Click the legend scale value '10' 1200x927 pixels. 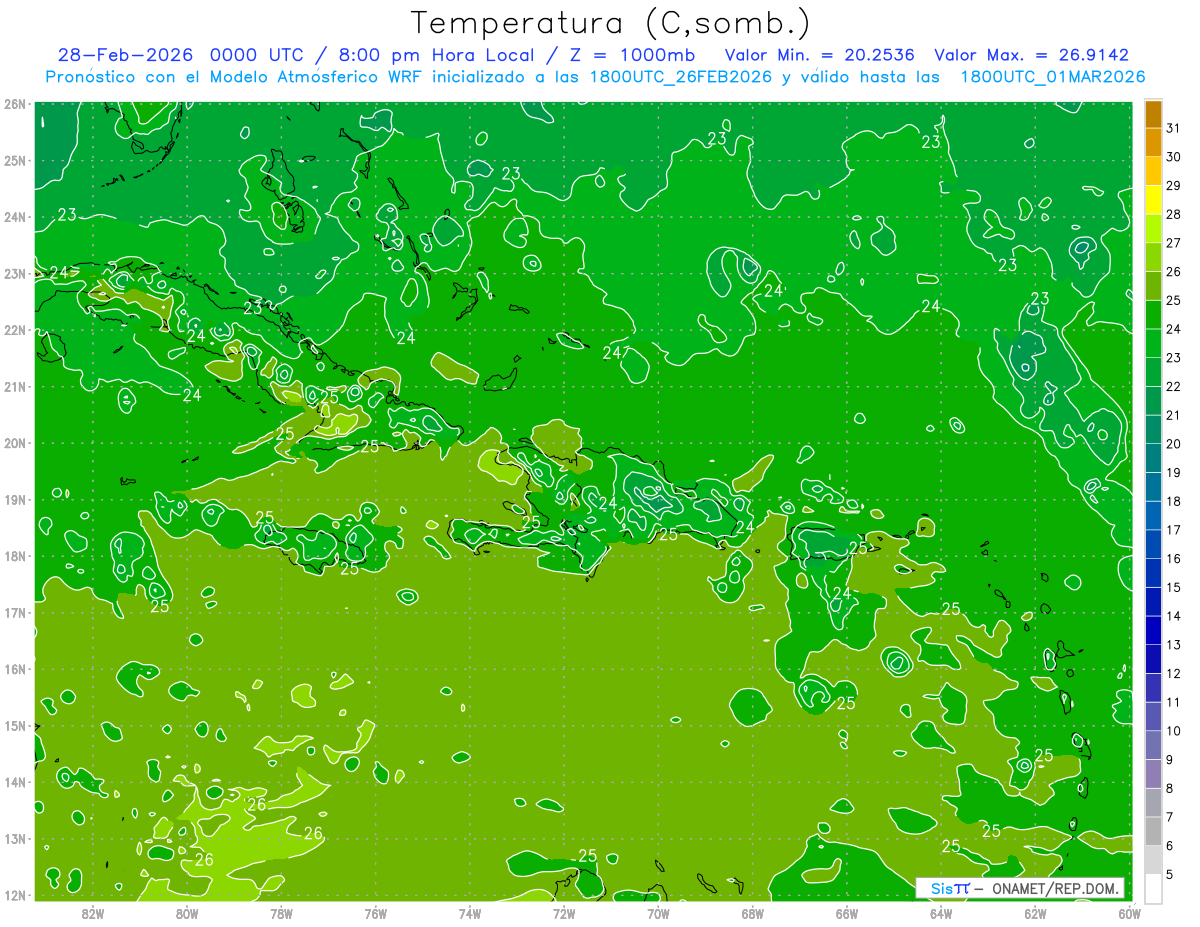[1173, 731]
